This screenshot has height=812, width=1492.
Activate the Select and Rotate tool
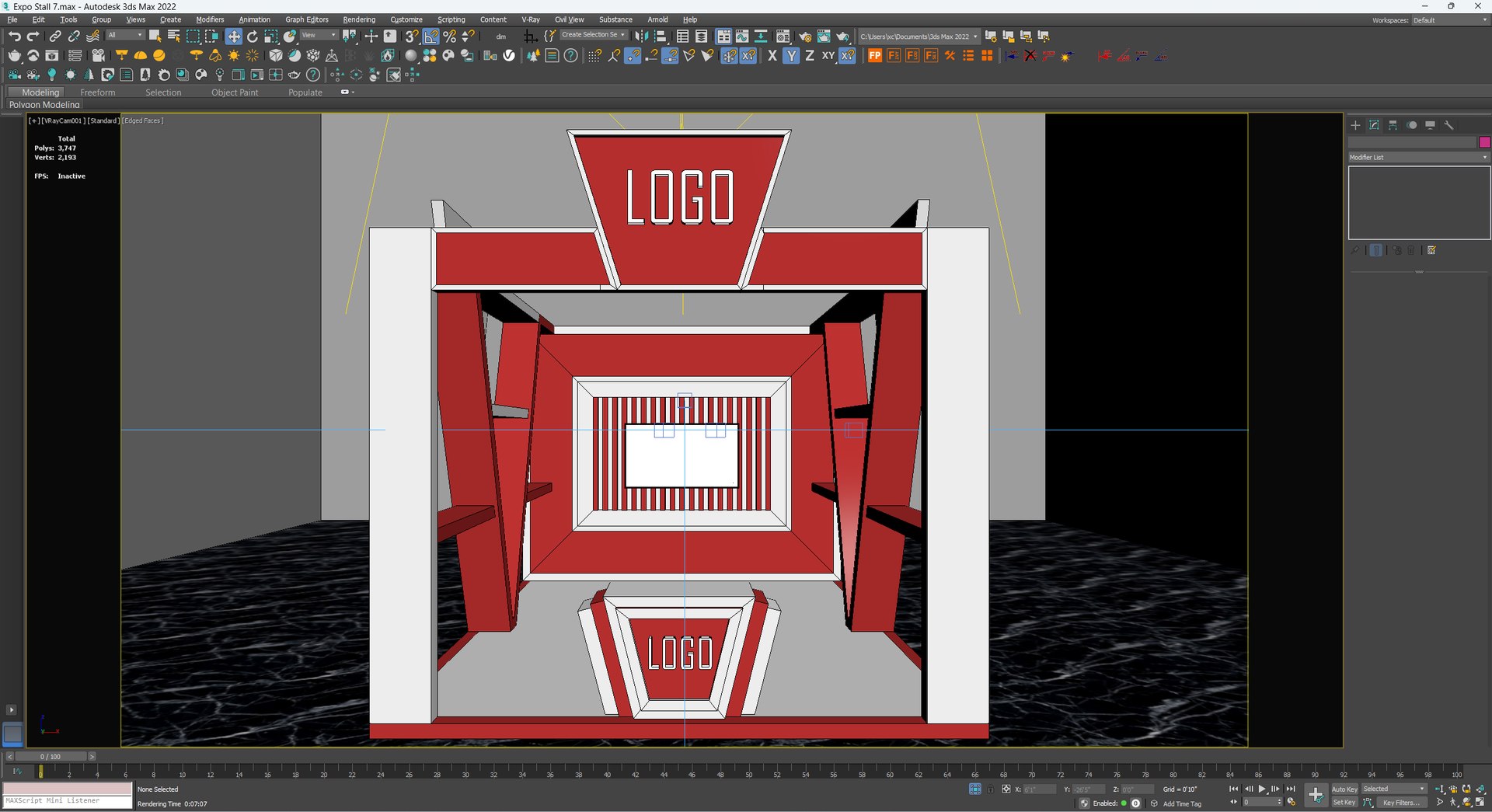pyautogui.click(x=252, y=37)
